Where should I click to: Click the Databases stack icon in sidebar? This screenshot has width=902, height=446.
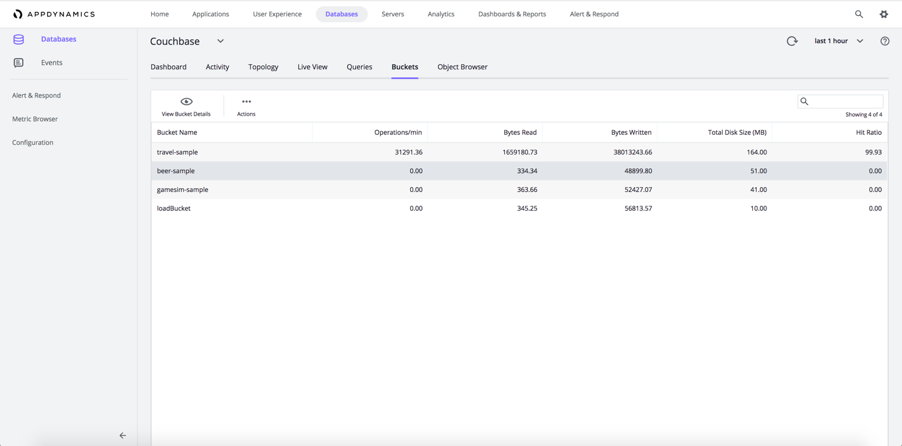[x=18, y=40]
